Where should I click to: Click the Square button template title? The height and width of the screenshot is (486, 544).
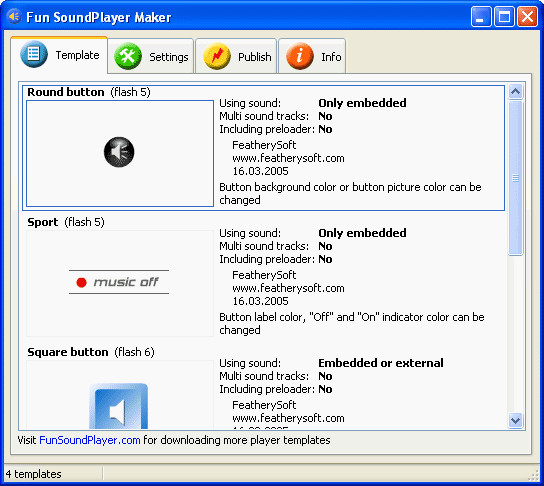pos(68,352)
